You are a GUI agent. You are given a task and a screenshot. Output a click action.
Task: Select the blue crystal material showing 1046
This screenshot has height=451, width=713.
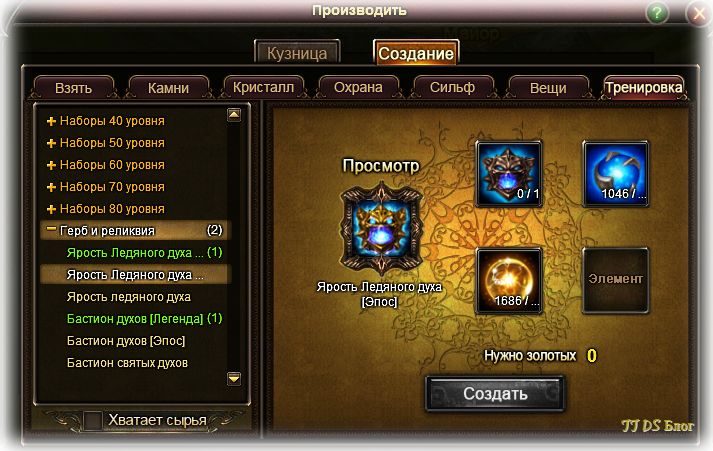[x=616, y=174]
